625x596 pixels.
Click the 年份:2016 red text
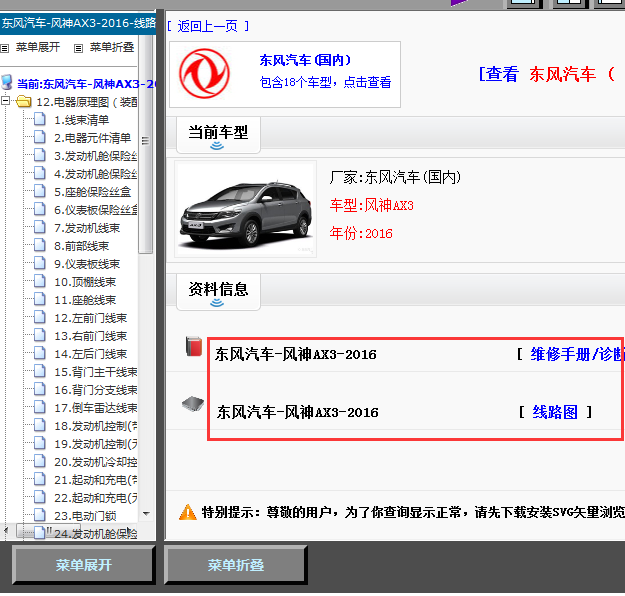pyautogui.click(x=361, y=233)
